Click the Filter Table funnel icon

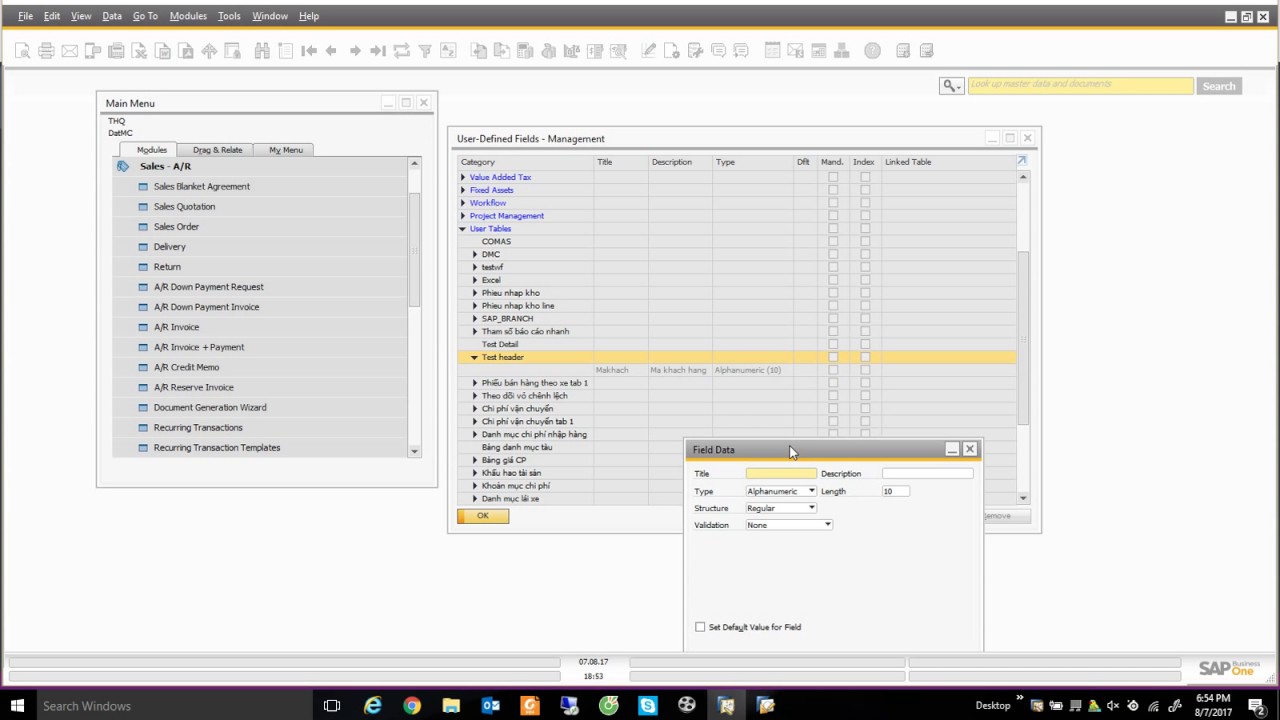(425, 51)
